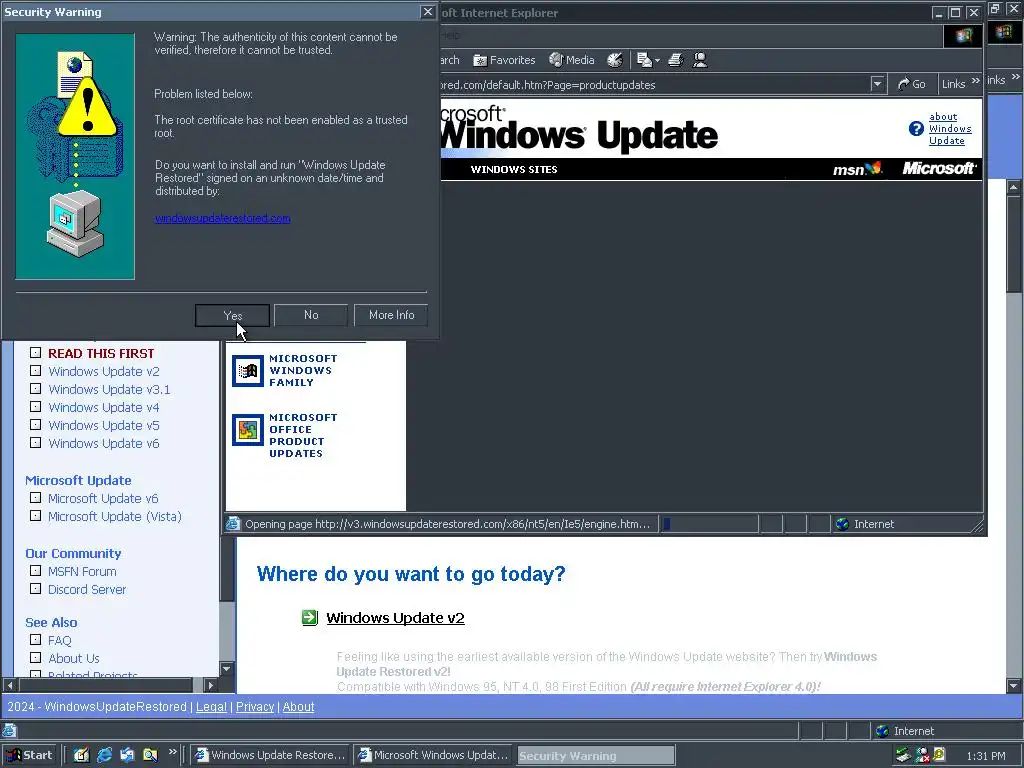The width and height of the screenshot is (1024, 768).
Task: Click the Mail toolbar icon
Action: (644, 60)
